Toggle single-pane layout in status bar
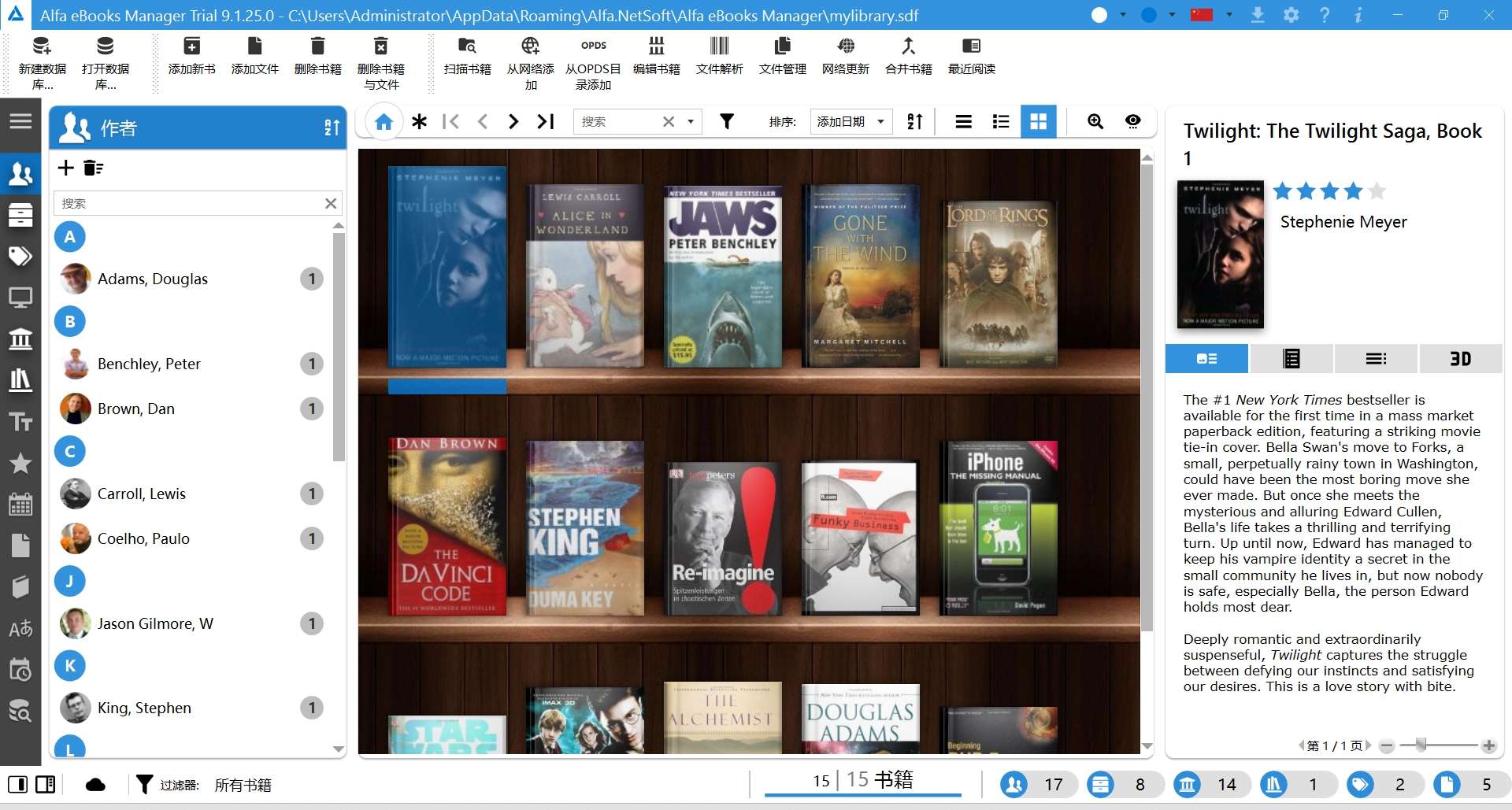The height and width of the screenshot is (810, 1512). pos(17,785)
